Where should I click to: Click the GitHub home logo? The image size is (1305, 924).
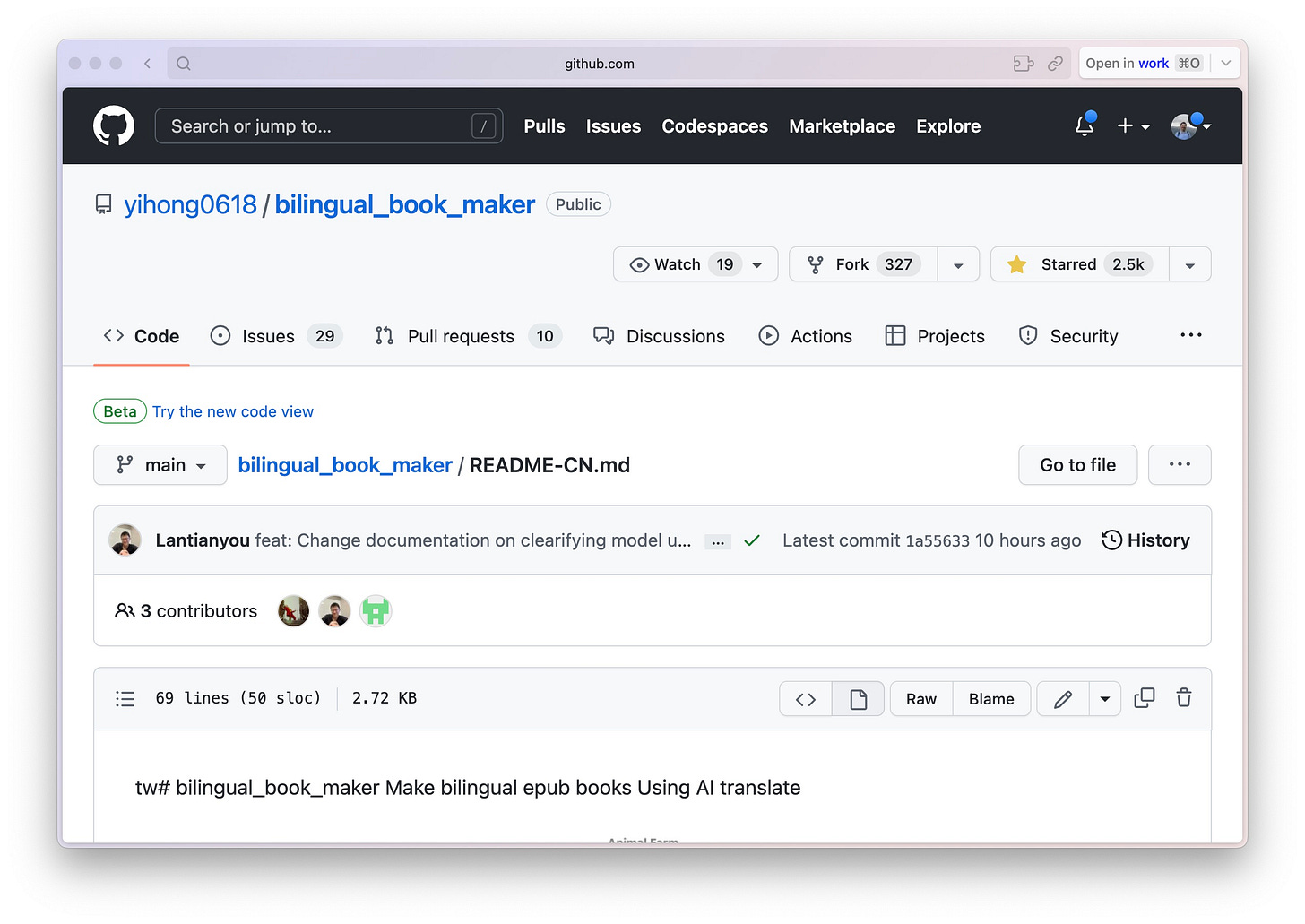pos(113,125)
